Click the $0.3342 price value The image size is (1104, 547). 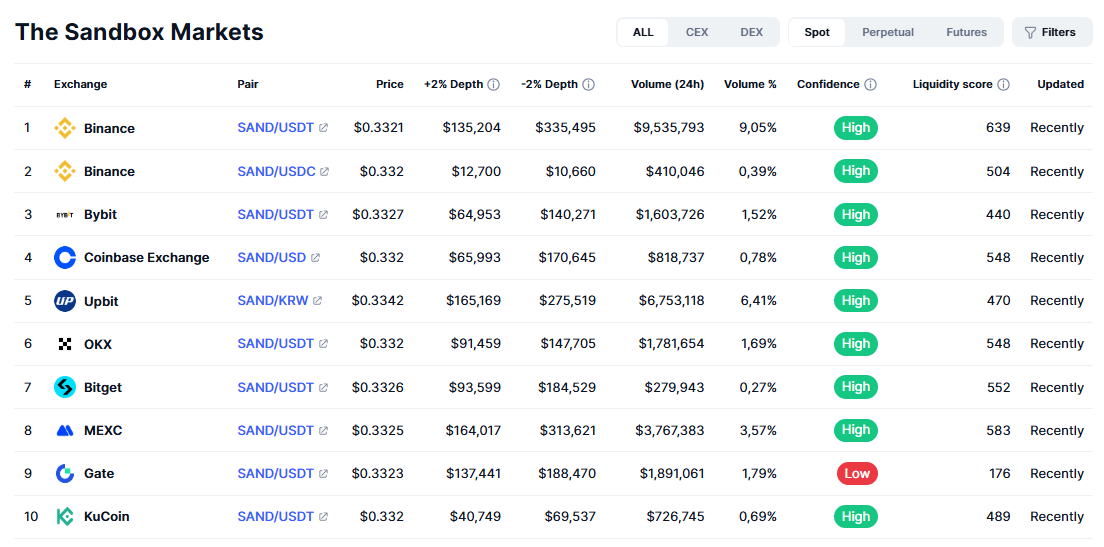(378, 301)
